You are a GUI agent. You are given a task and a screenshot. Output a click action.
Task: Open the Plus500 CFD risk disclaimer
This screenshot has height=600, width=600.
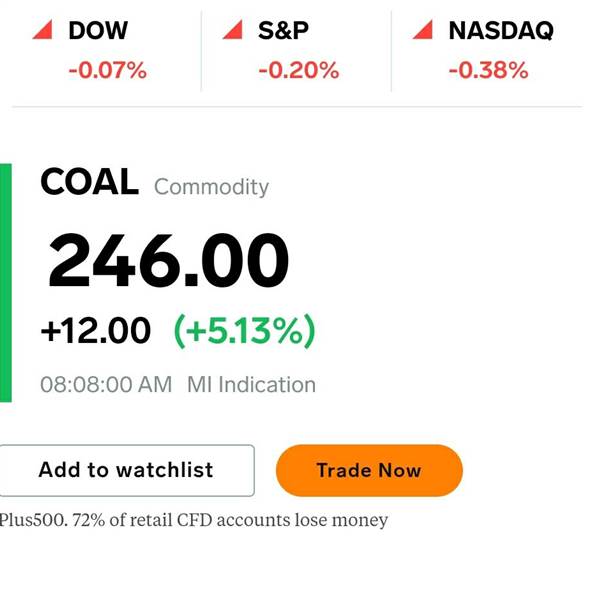194,520
